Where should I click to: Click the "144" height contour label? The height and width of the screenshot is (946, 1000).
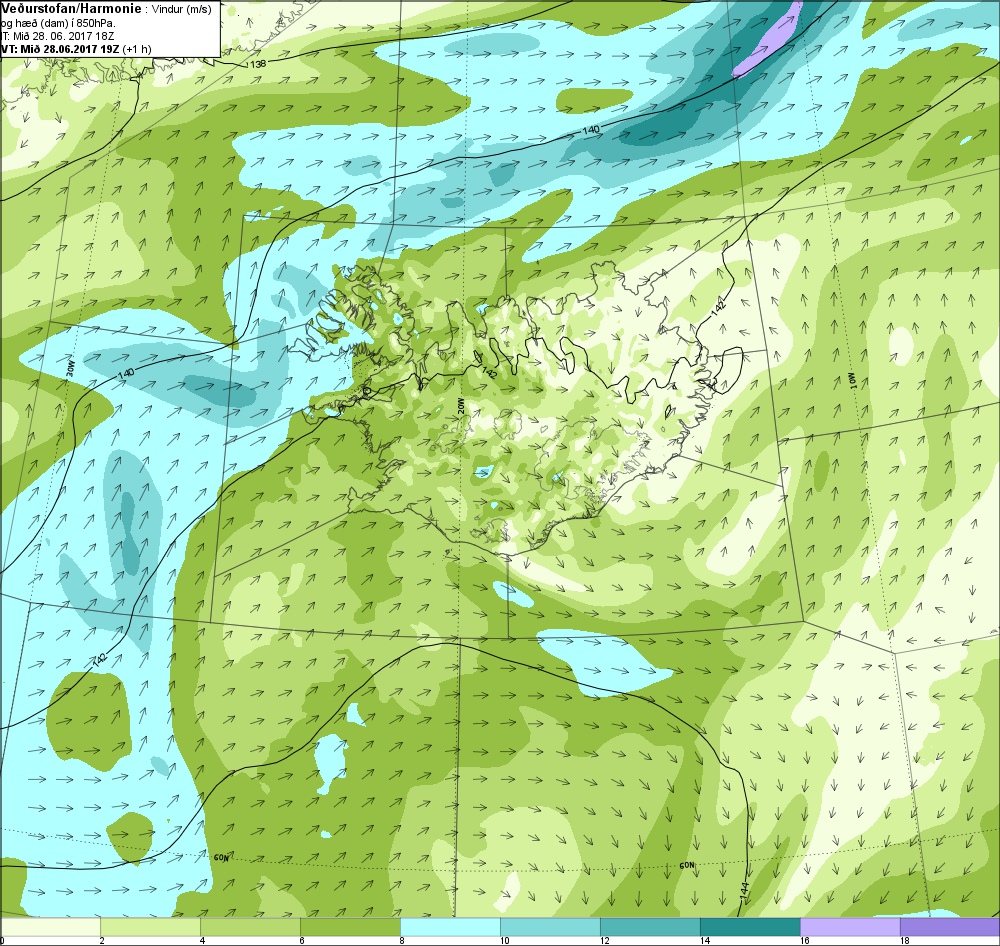[745, 890]
